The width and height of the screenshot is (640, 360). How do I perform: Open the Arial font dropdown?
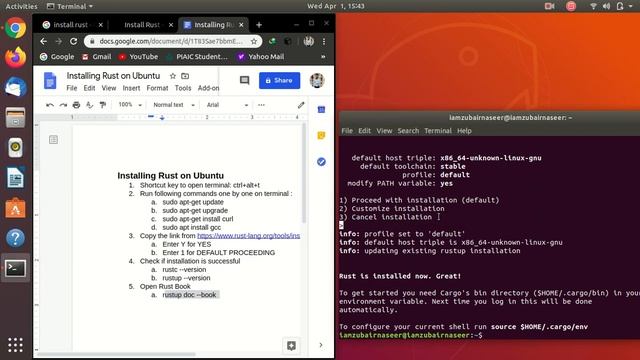coord(227,105)
